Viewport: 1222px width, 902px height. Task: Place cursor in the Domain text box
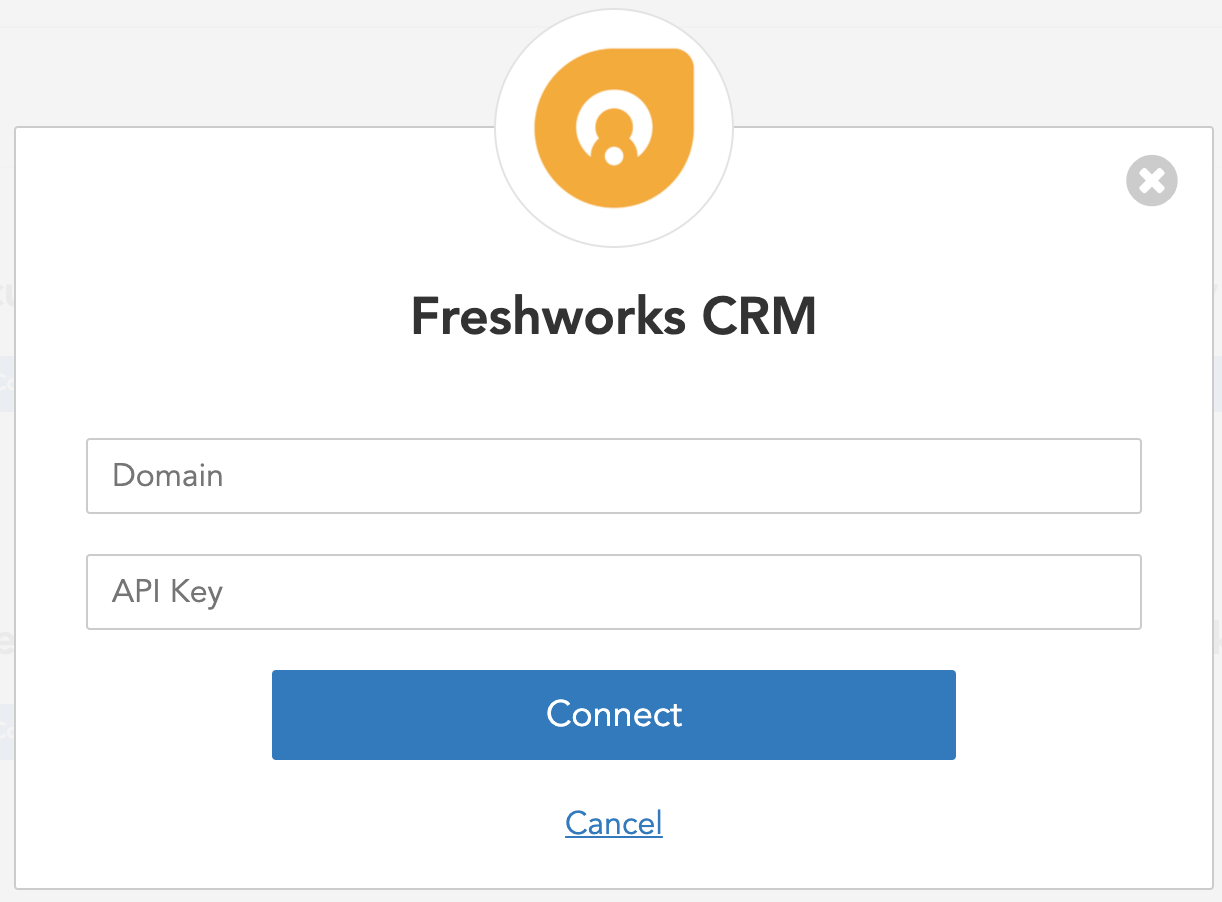(x=613, y=476)
